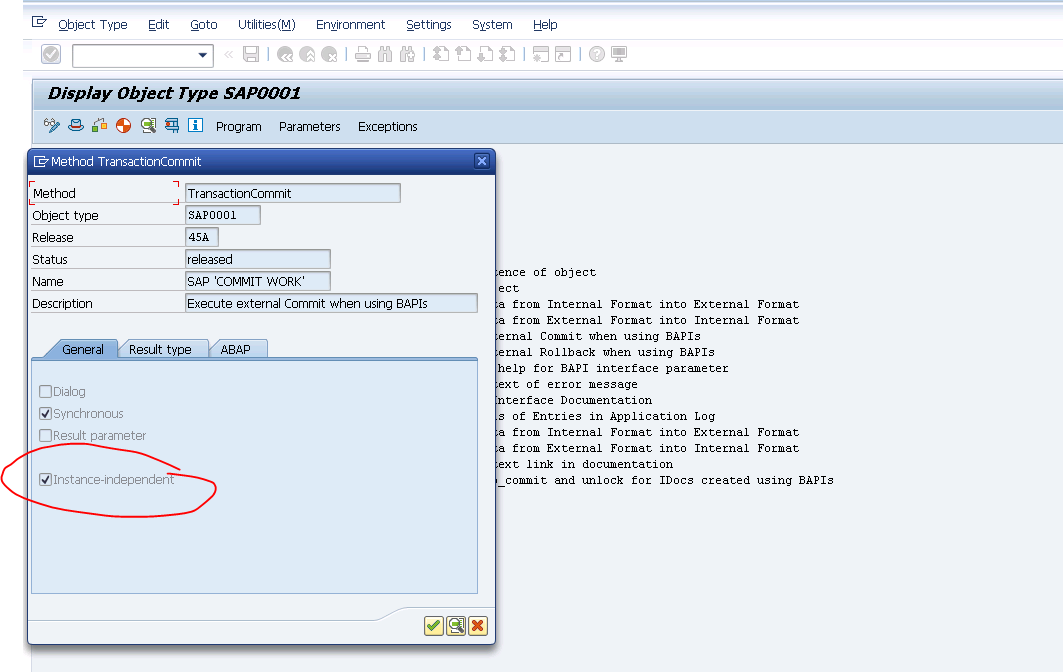Switch to the Result type tab
Image resolution: width=1063 pixels, height=672 pixels.
pos(163,349)
